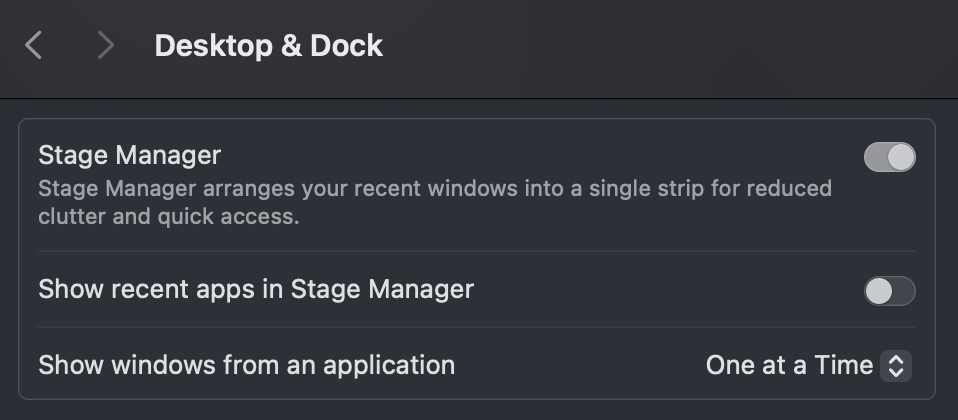Open the Show windows from an application dropdown

click(x=808, y=366)
